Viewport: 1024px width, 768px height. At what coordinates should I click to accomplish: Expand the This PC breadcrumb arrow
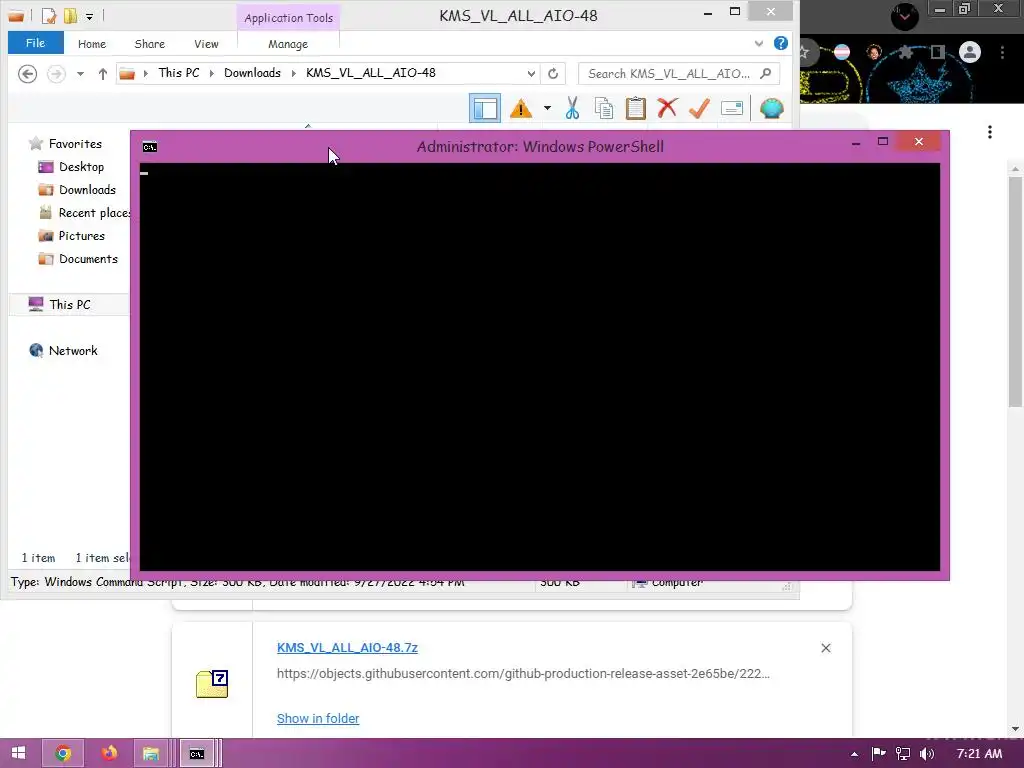(212, 73)
